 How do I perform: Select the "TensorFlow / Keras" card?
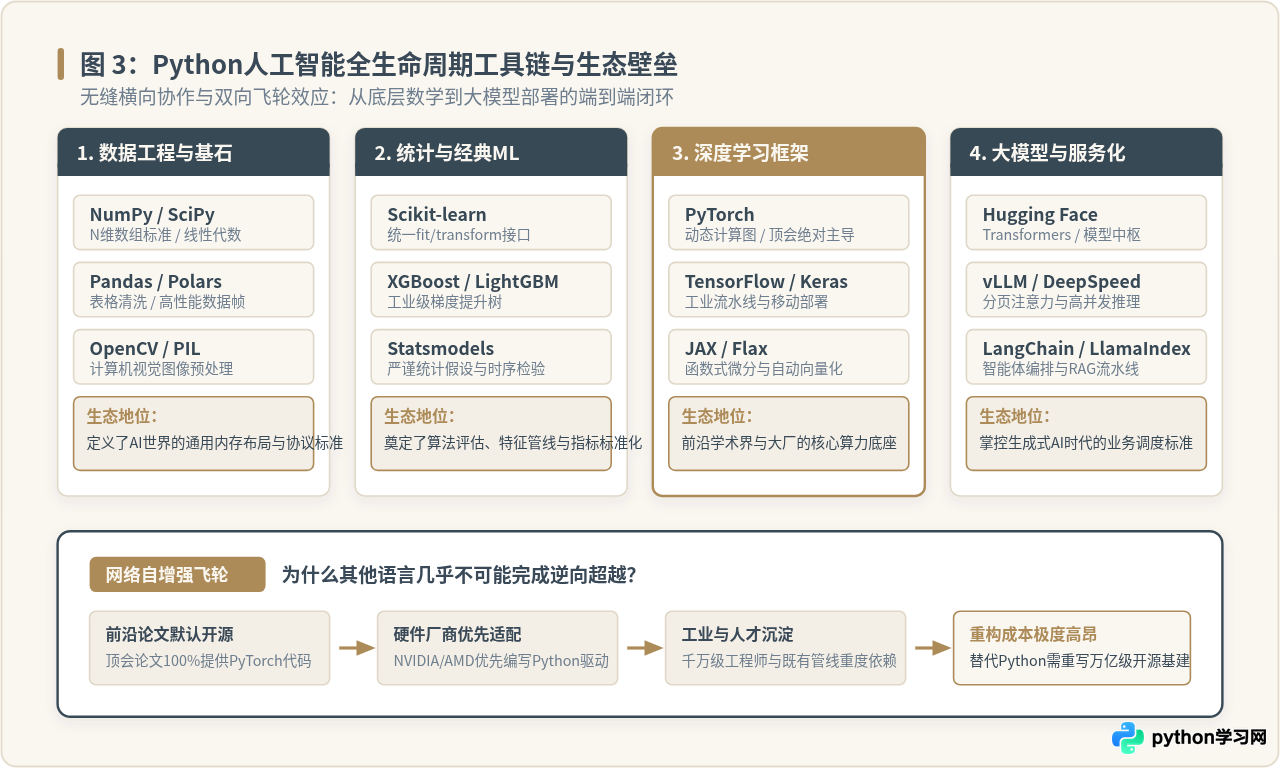tap(789, 289)
